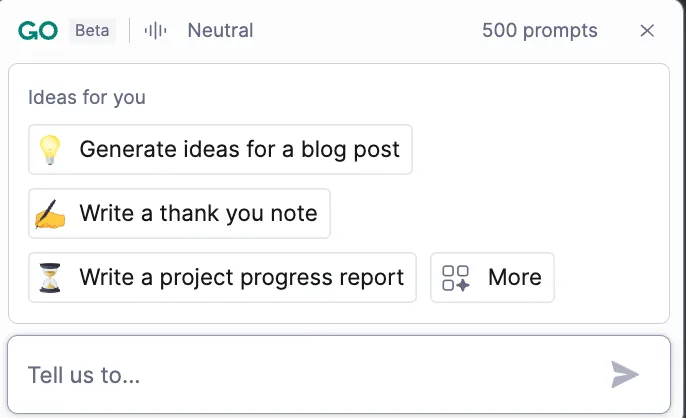Expand More prompt ideas
Screen dimensions: 686x418
(x=493, y=277)
